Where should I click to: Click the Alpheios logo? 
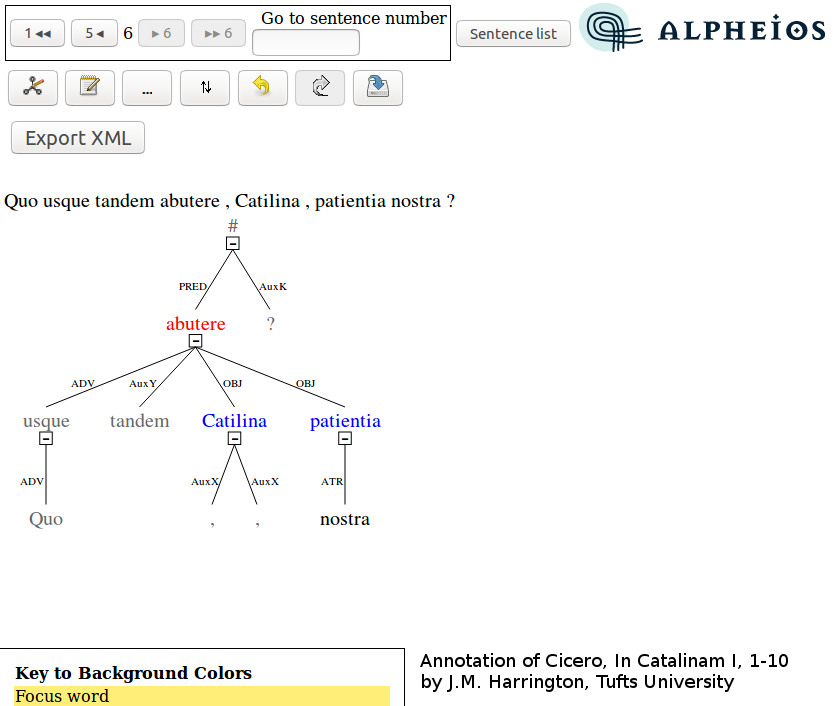pyautogui.click(x=702, y=29)
